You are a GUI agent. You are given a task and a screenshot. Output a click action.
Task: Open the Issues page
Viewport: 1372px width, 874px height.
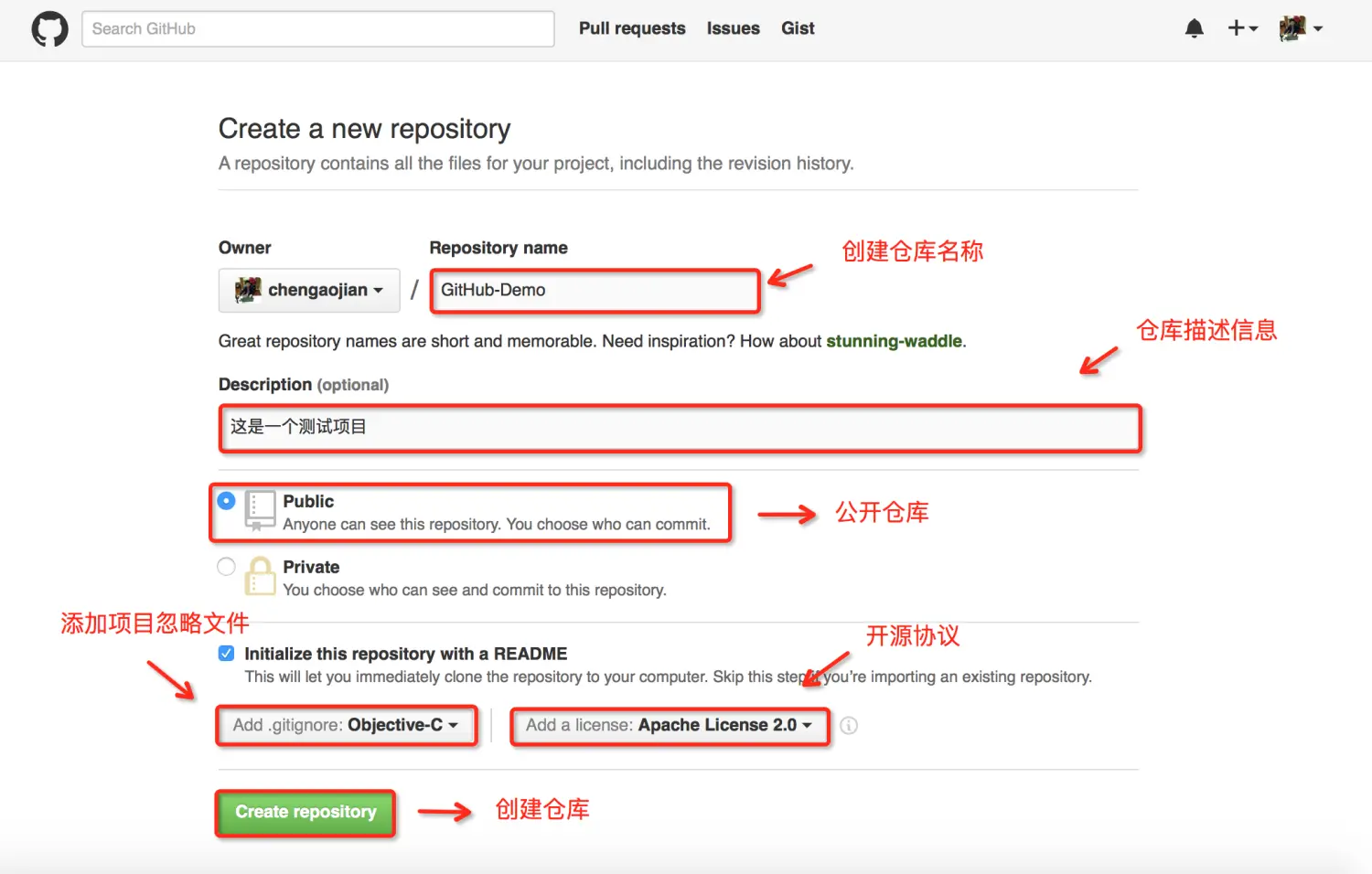click(733, 28)
